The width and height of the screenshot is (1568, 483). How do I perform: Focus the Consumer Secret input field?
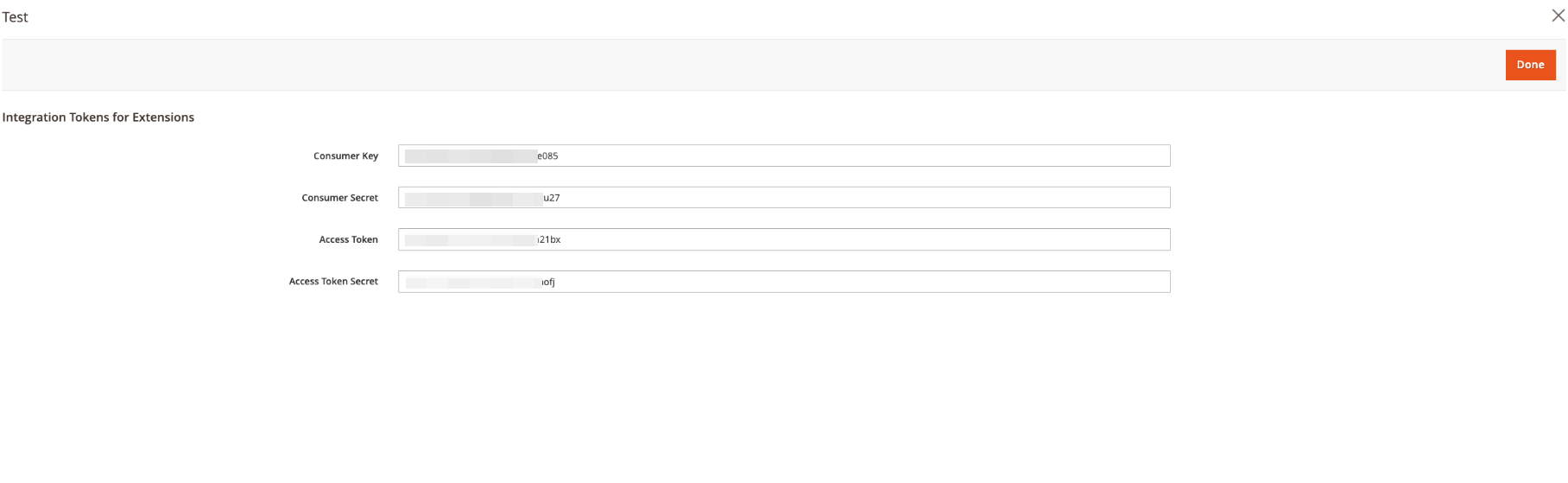click(784, 198)
